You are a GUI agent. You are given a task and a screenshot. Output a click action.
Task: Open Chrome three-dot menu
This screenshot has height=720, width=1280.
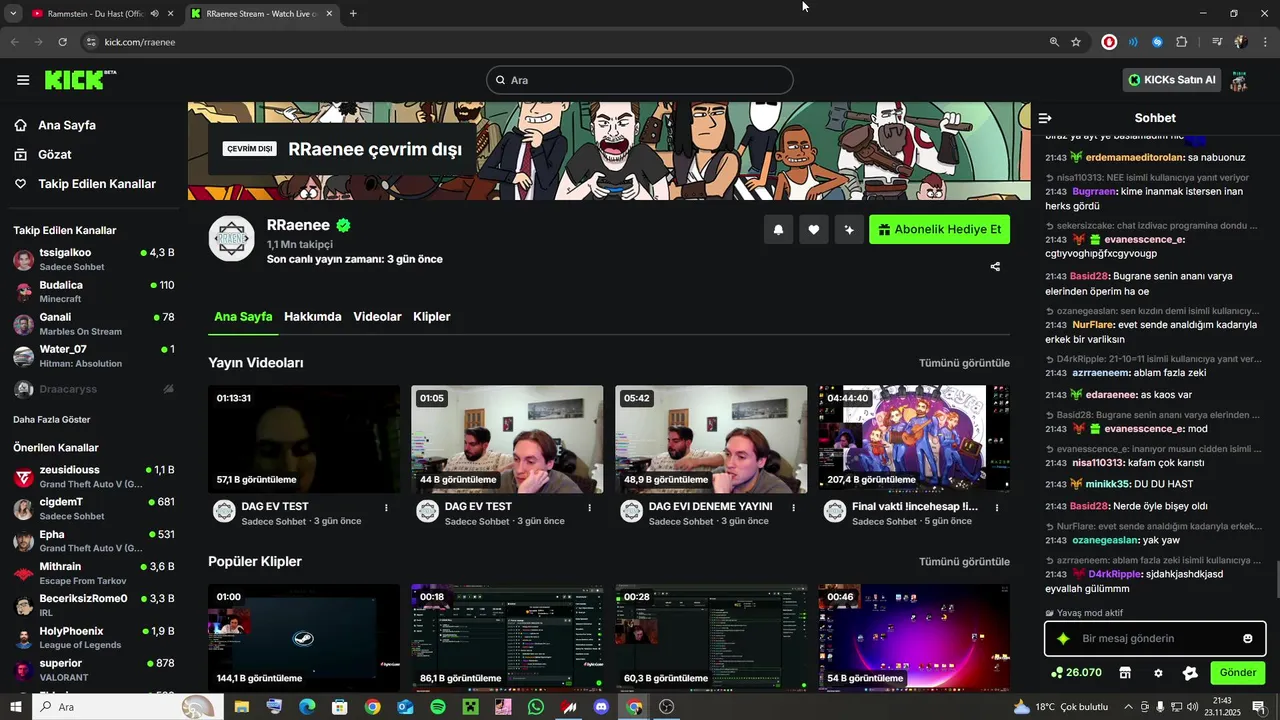pos(1264,42)
